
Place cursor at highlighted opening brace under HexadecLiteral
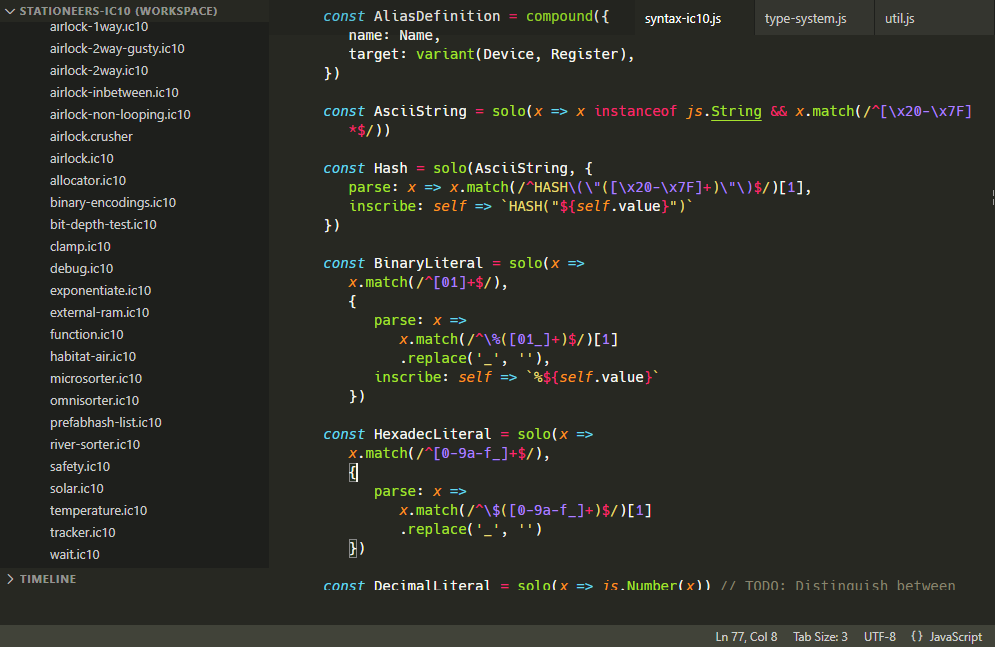click(x=353, y=473)
